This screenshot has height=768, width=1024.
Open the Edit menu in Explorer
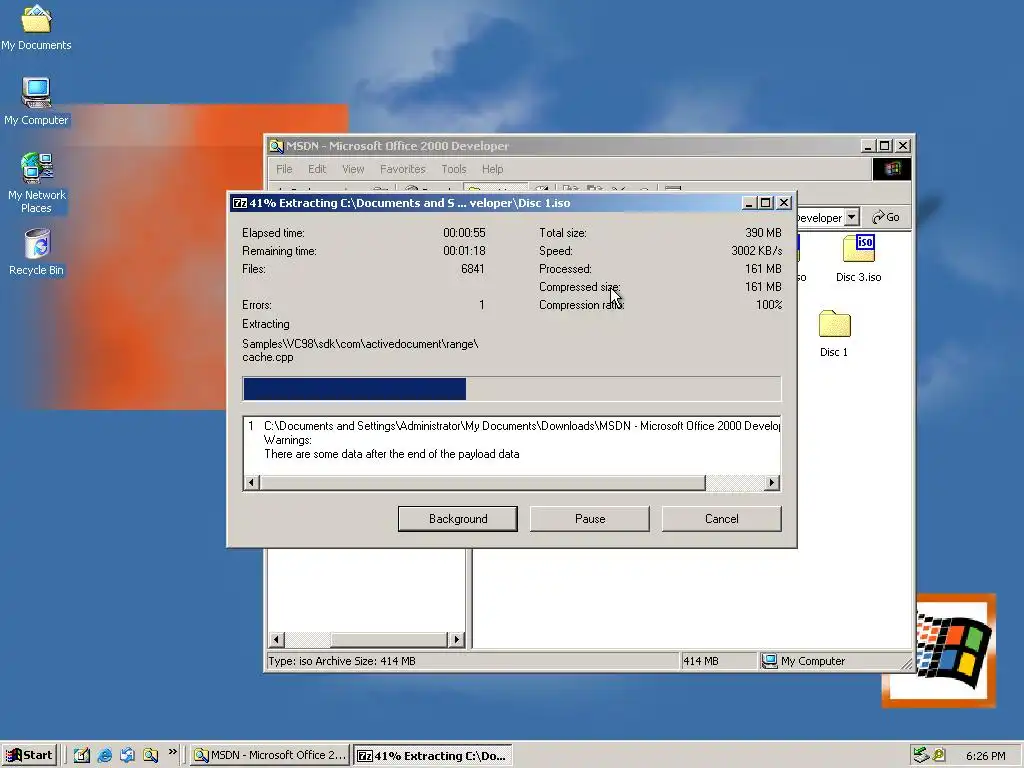[x=317, y=169]
